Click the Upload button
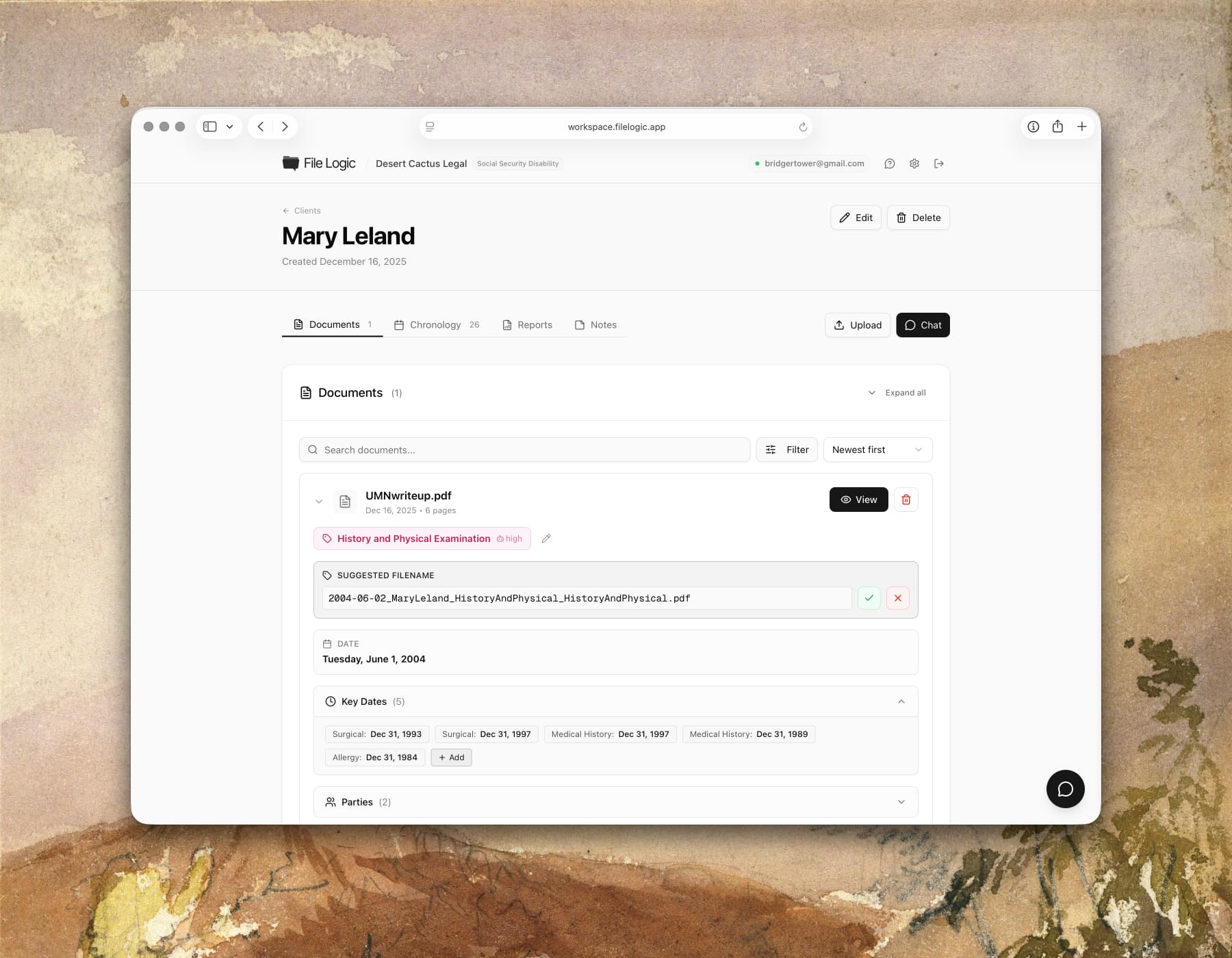The width and height of the screenshot is (1232, 958). [857, 325]
